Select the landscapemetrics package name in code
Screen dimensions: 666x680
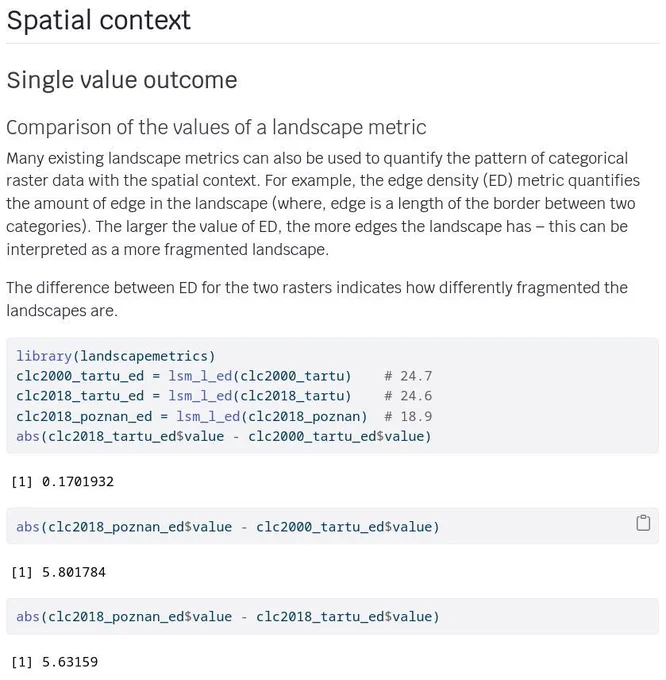pos(144,356)
